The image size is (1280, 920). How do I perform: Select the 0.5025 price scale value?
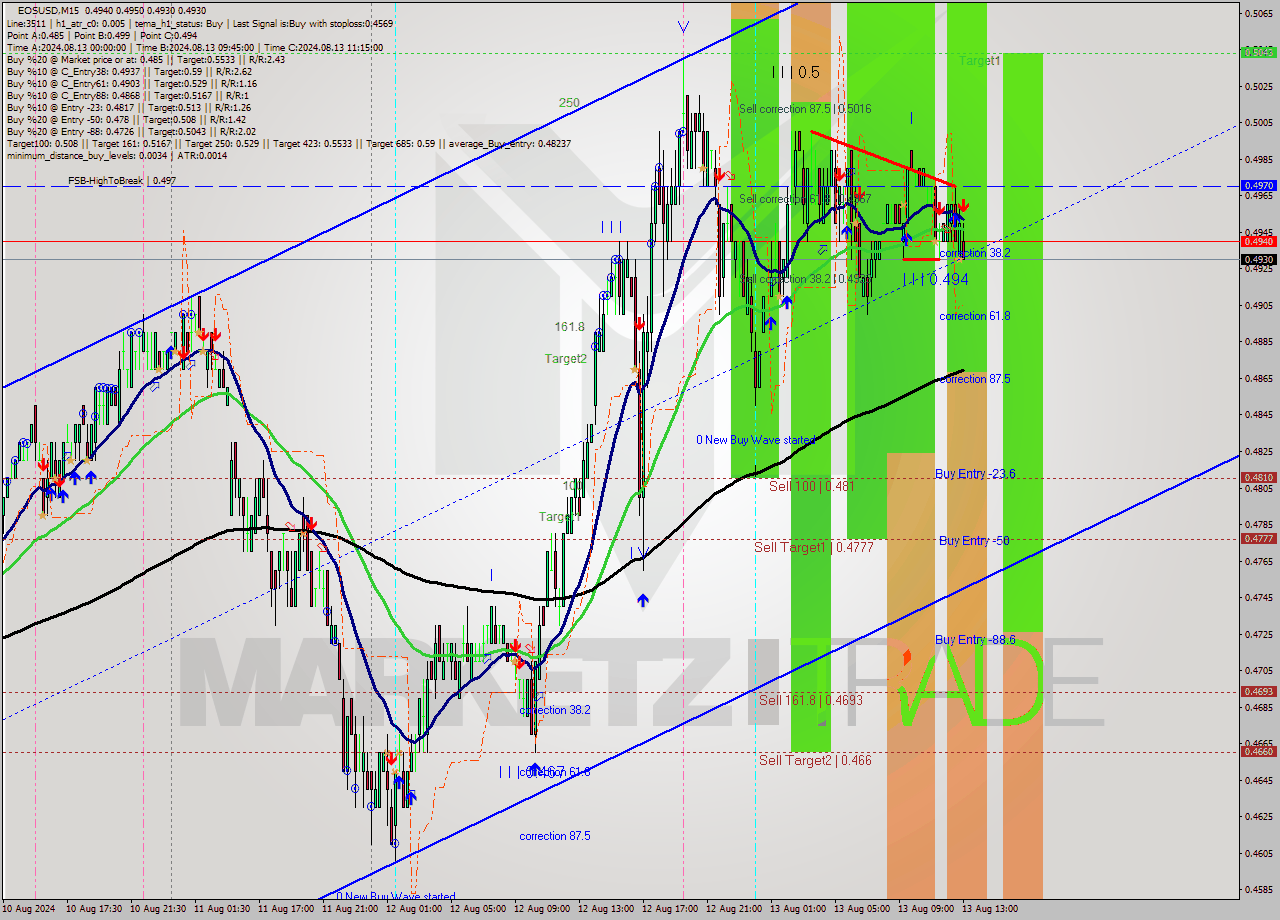(1258, 86)
